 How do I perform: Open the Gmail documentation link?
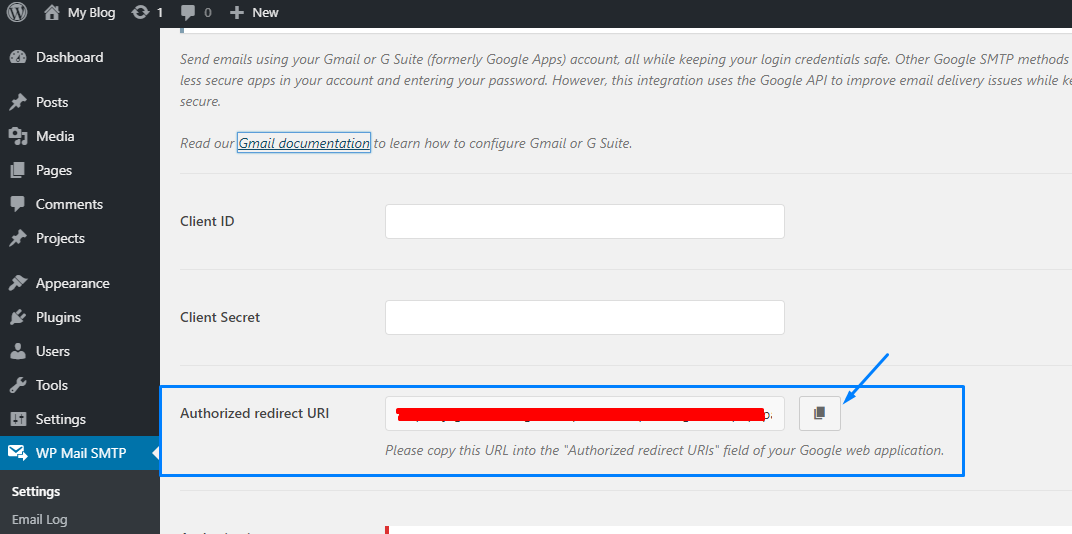[x=304, y=143]
